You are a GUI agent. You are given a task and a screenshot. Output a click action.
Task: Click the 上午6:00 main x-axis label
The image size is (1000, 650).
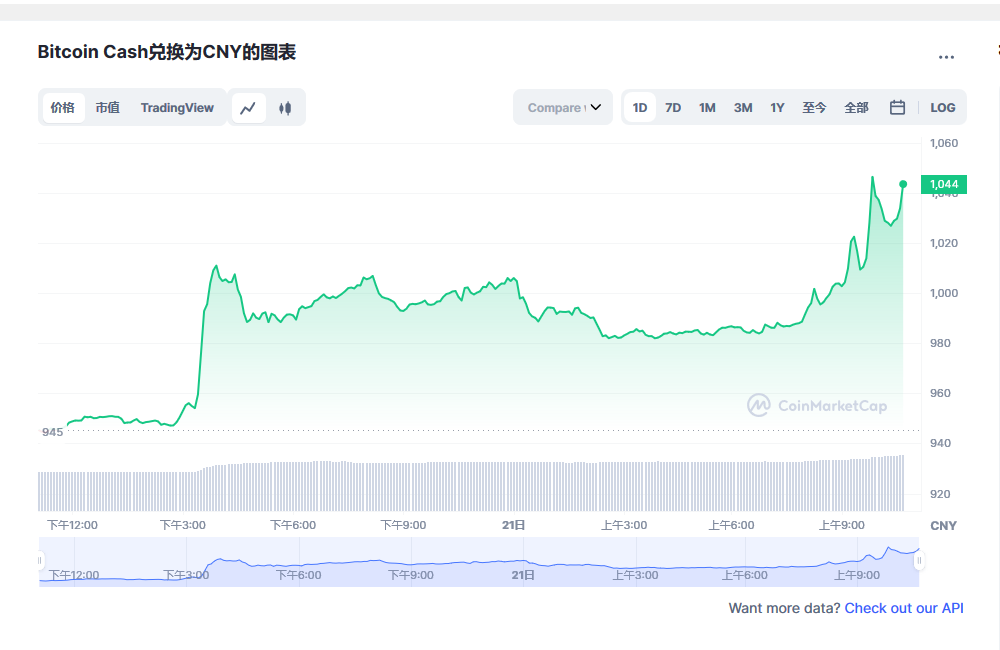click(x=732, y=525)
